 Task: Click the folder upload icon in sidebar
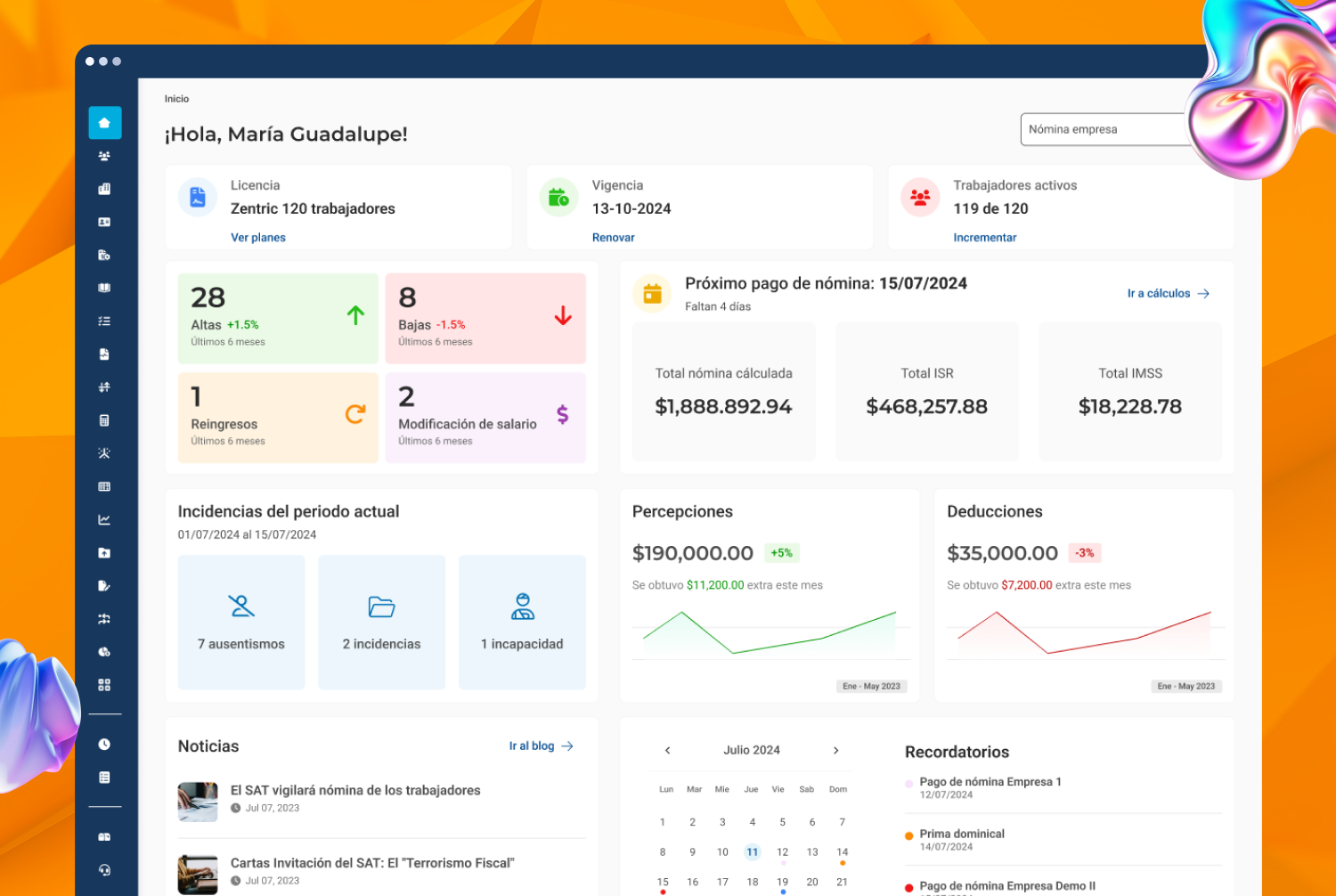click(x=104, y=553)
